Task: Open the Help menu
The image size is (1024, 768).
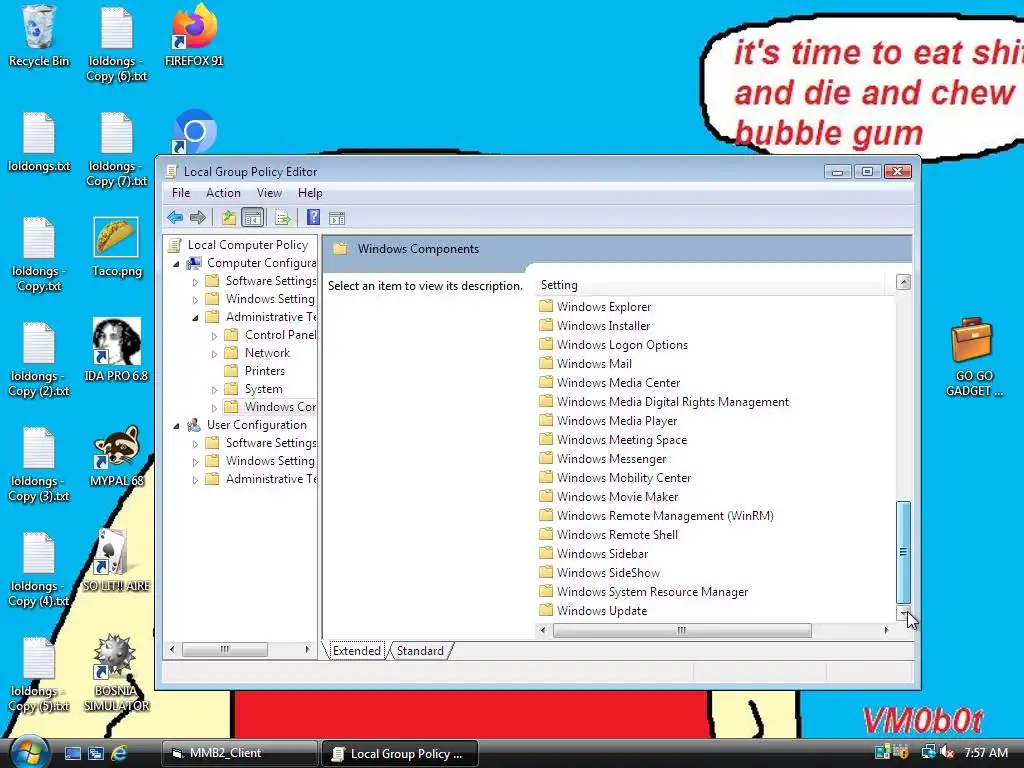Action: [x=310, y=193]
